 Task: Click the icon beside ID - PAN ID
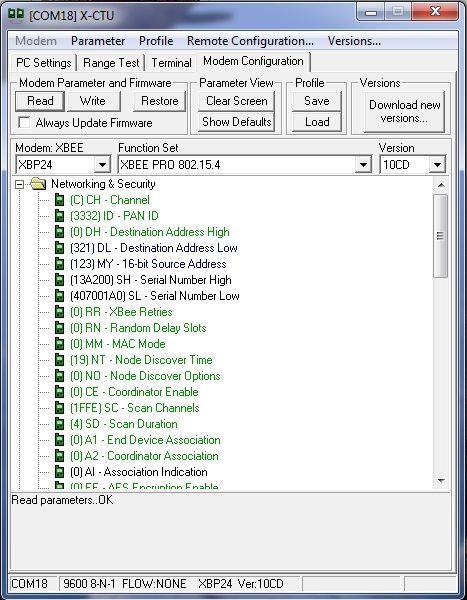59,216
